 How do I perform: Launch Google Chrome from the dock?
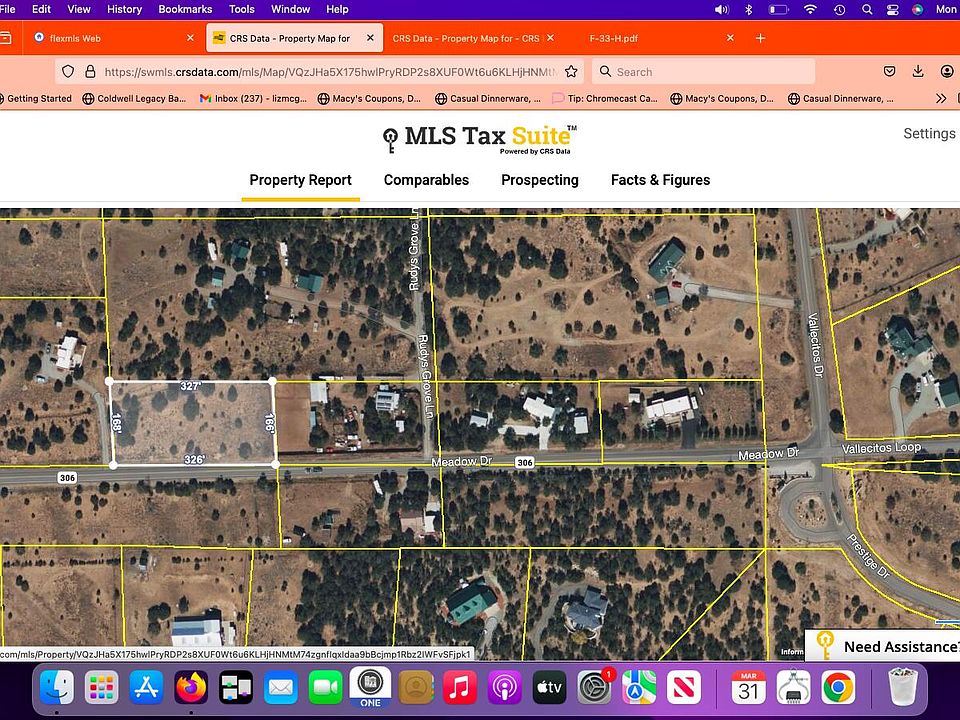tap(838, 687)
